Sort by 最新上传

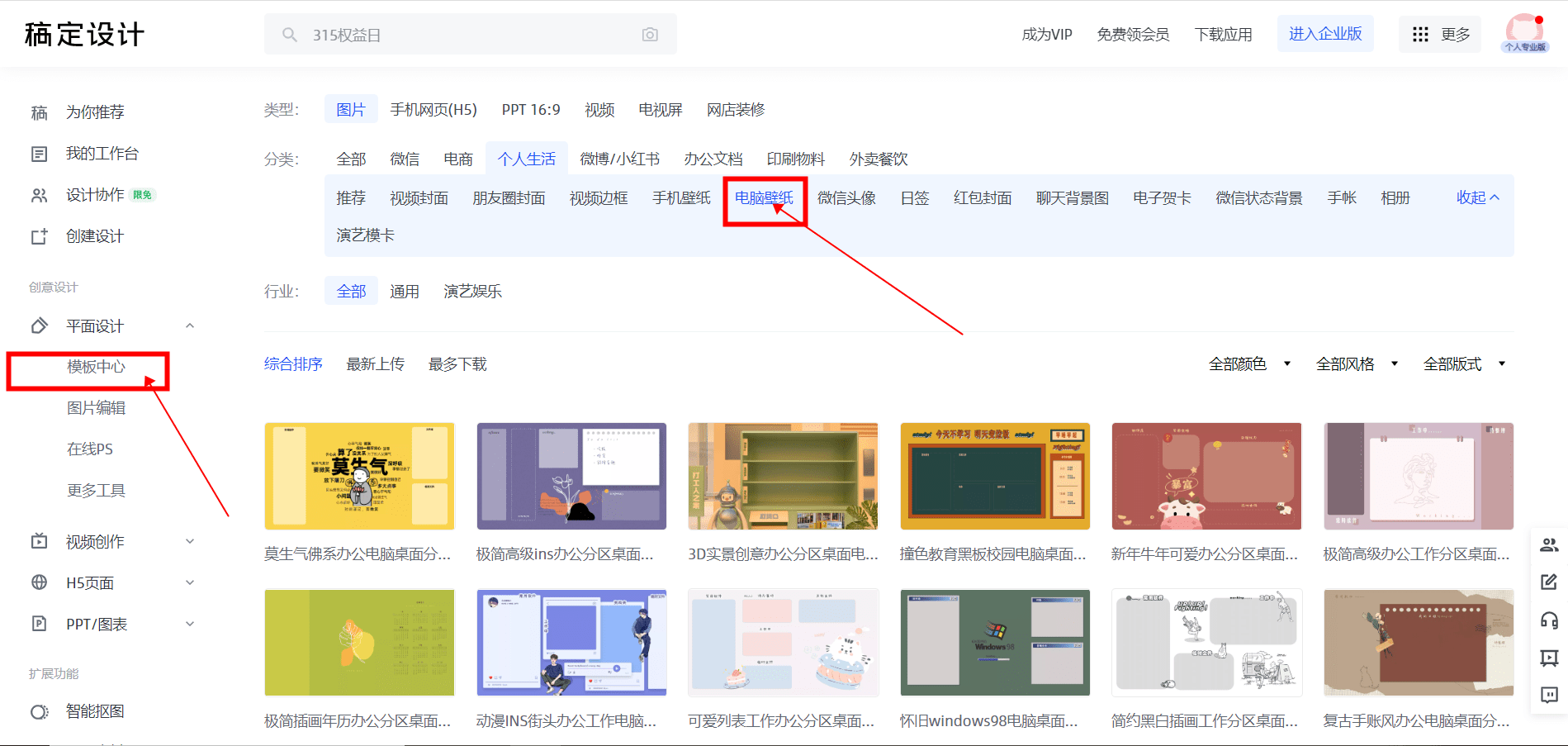click(376, 364)
